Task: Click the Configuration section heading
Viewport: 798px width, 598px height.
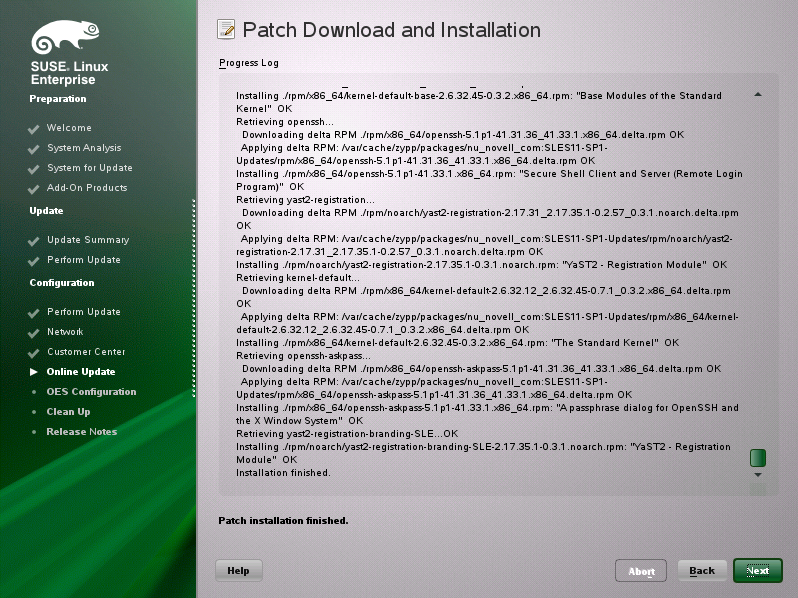Action: [x=62, y=282]
